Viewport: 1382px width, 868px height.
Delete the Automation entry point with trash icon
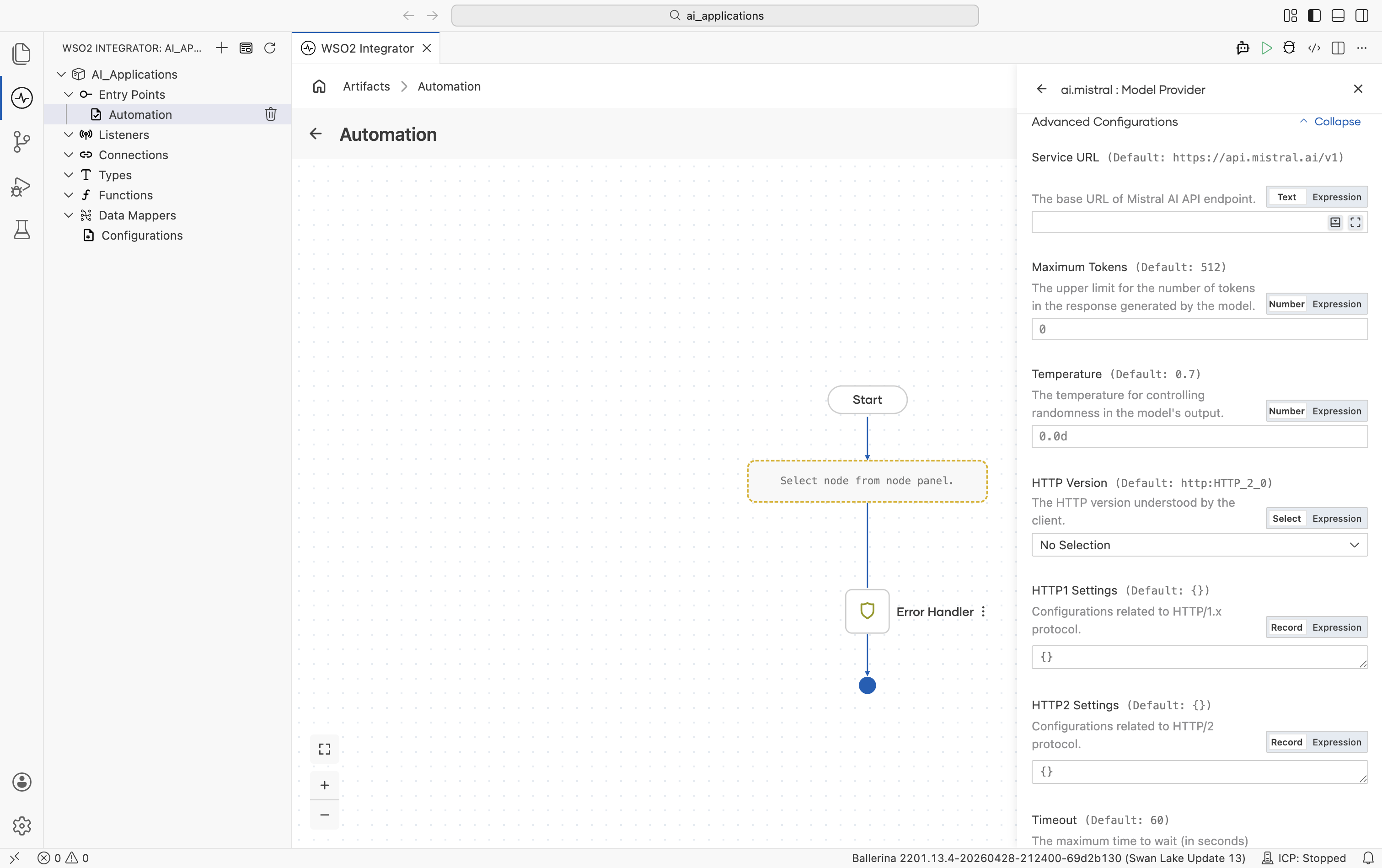tap(270, 114)
